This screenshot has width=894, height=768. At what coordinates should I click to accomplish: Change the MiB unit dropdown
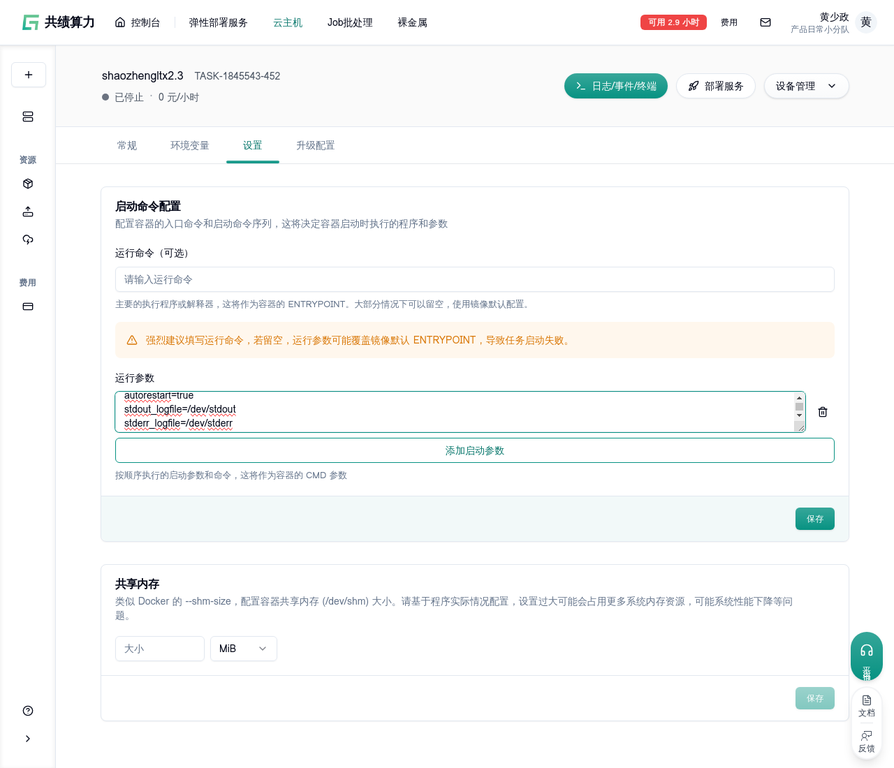click(x=243, y=649)
